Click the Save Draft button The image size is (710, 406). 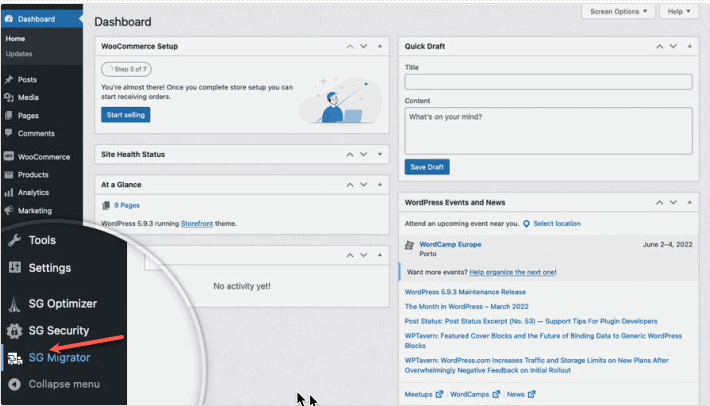(427, 167)
